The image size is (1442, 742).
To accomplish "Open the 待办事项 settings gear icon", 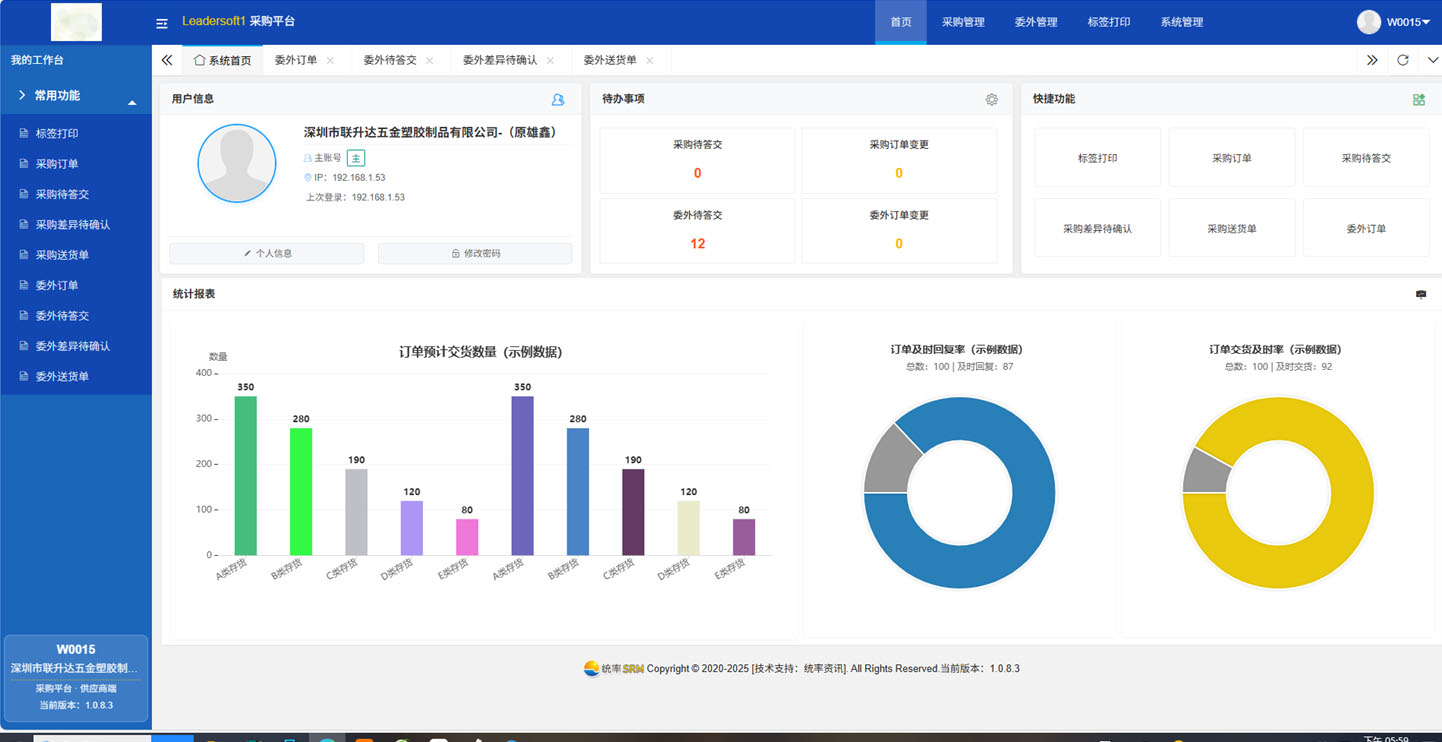I will [991, 99].
